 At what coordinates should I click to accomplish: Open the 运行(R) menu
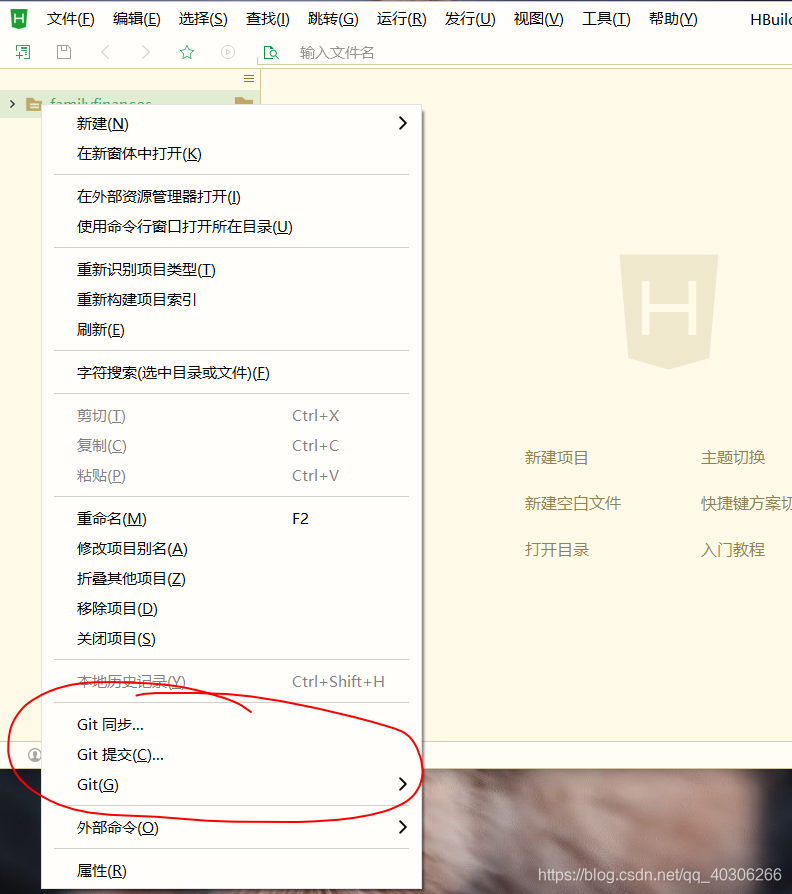point(401,19)
